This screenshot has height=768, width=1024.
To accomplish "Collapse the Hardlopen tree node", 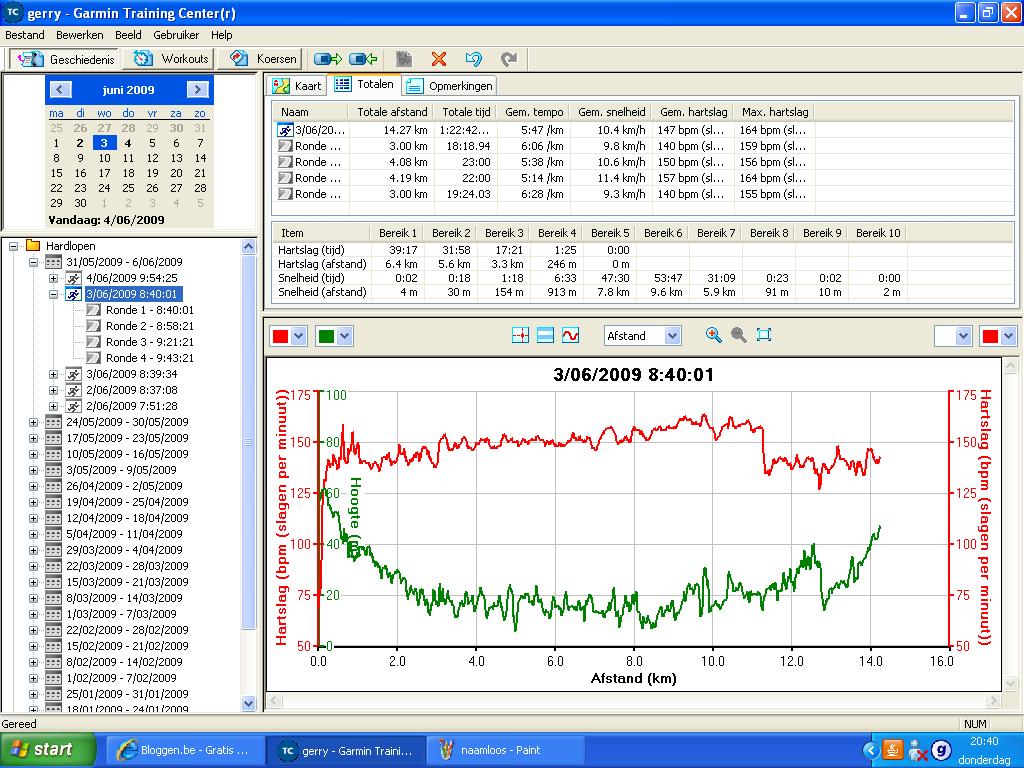I will coord(13,246).
